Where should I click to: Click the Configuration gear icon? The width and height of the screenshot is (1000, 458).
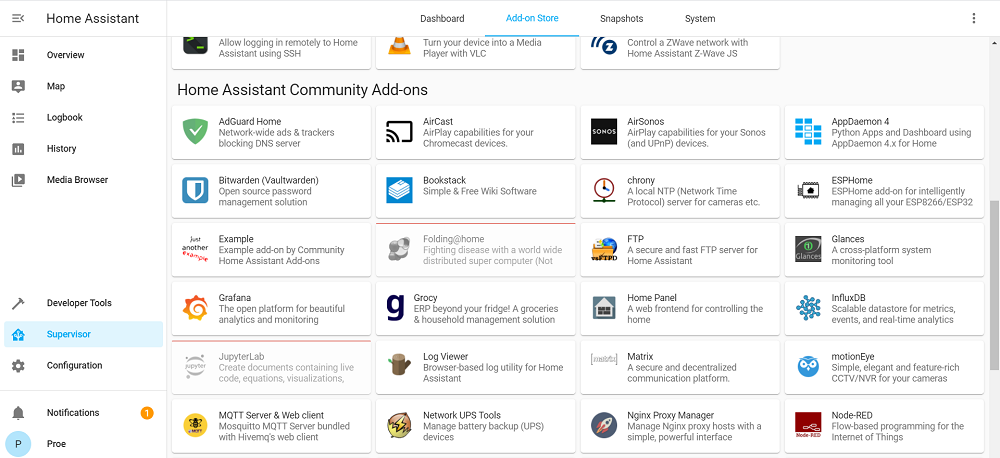(18, 366)
